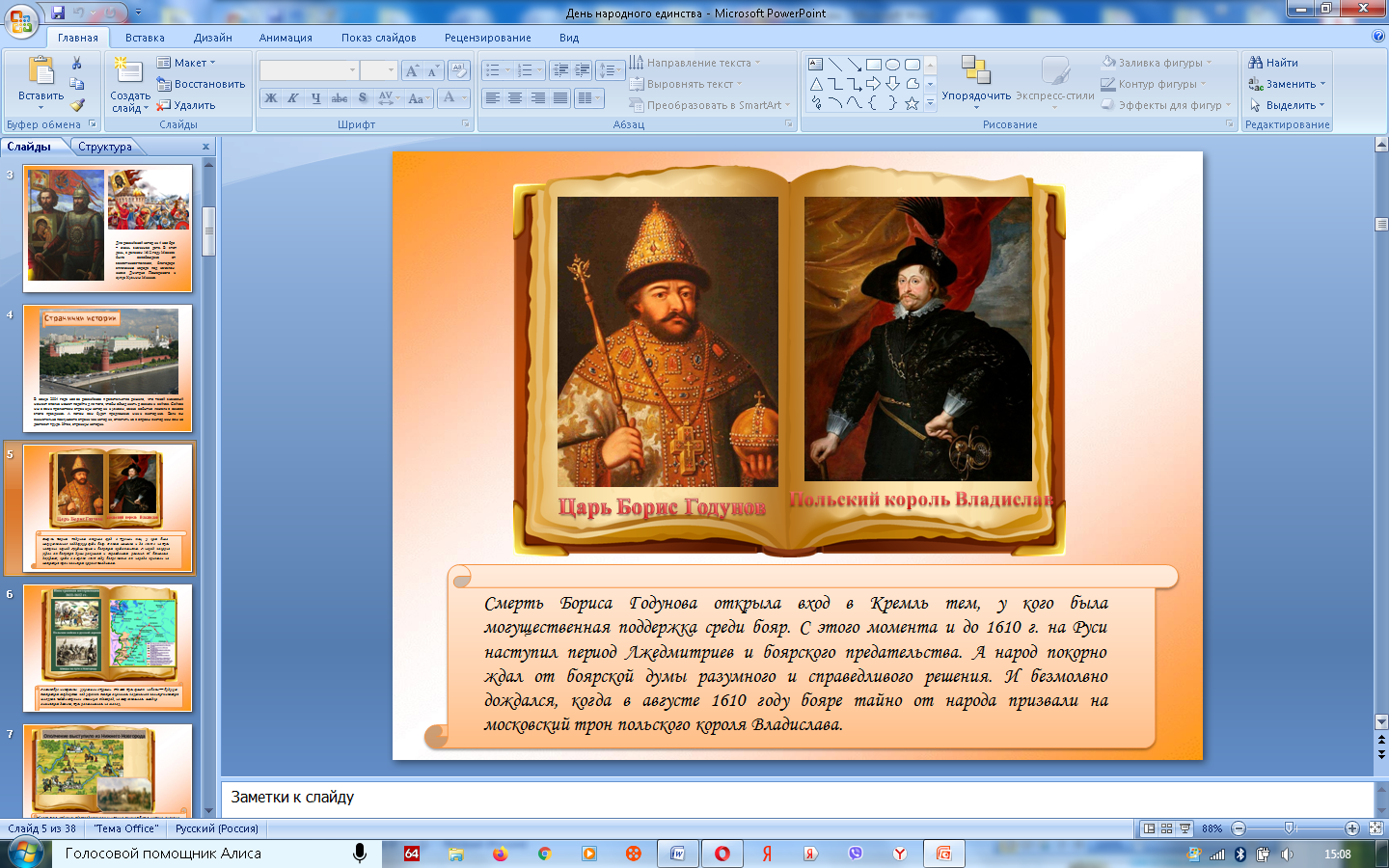The width and height of the screenshot is (1389, 868).
Task: Select the star shape in shapes gallery
Action: 912,103
